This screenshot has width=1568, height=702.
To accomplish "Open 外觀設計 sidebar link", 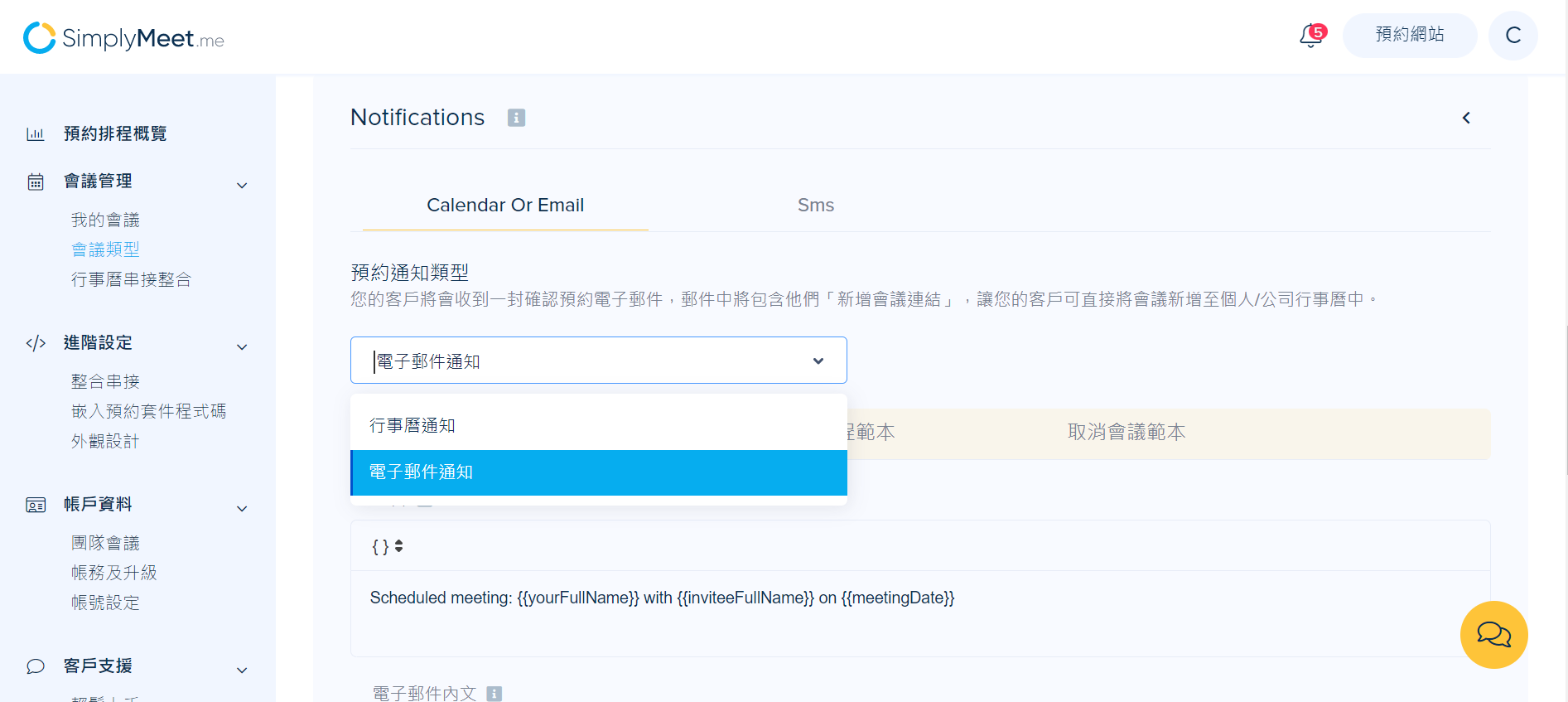I will pyautogui.click(x=105, y=441).
